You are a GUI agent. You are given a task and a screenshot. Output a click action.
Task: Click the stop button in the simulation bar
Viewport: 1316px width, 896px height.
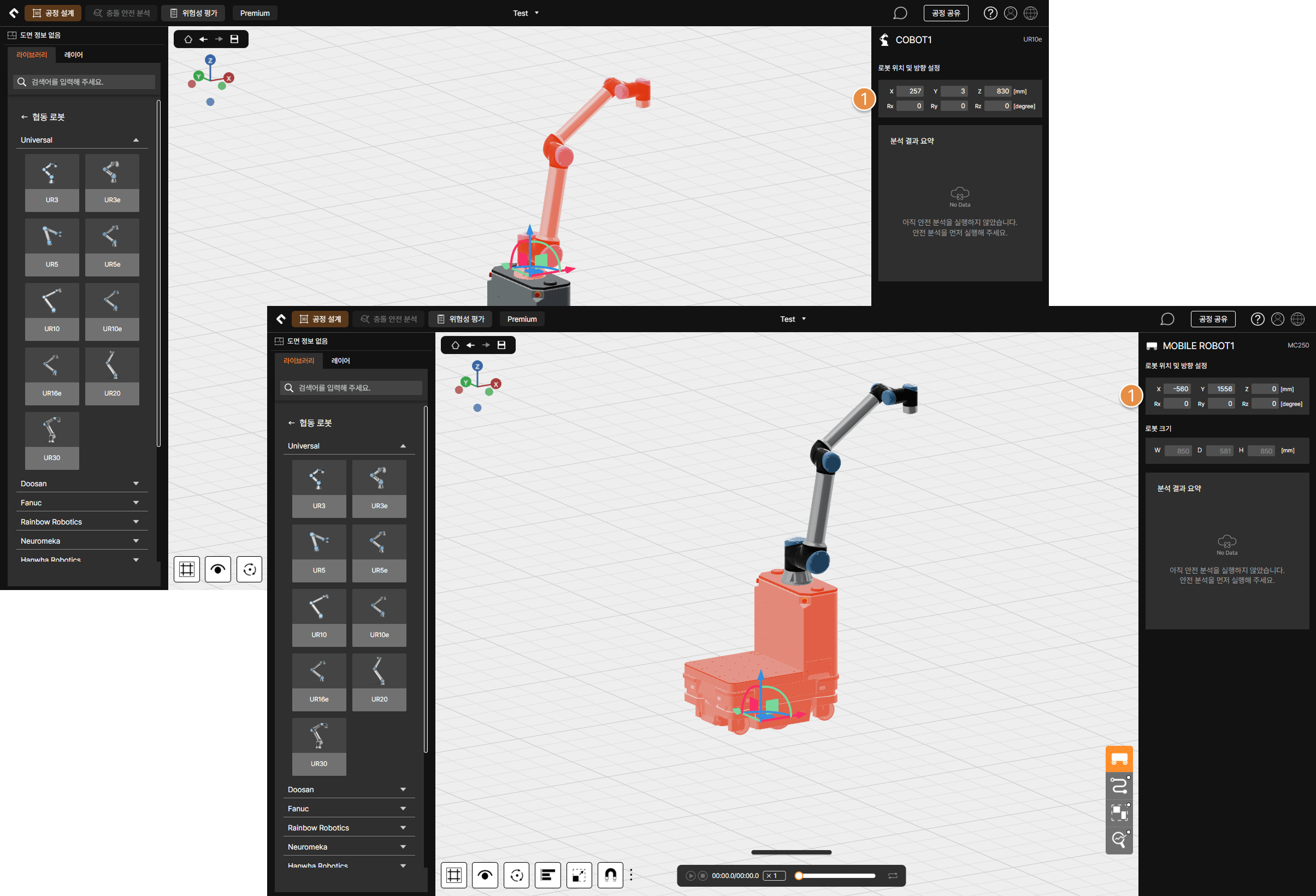pyautogui.click(x=703, y=876)
